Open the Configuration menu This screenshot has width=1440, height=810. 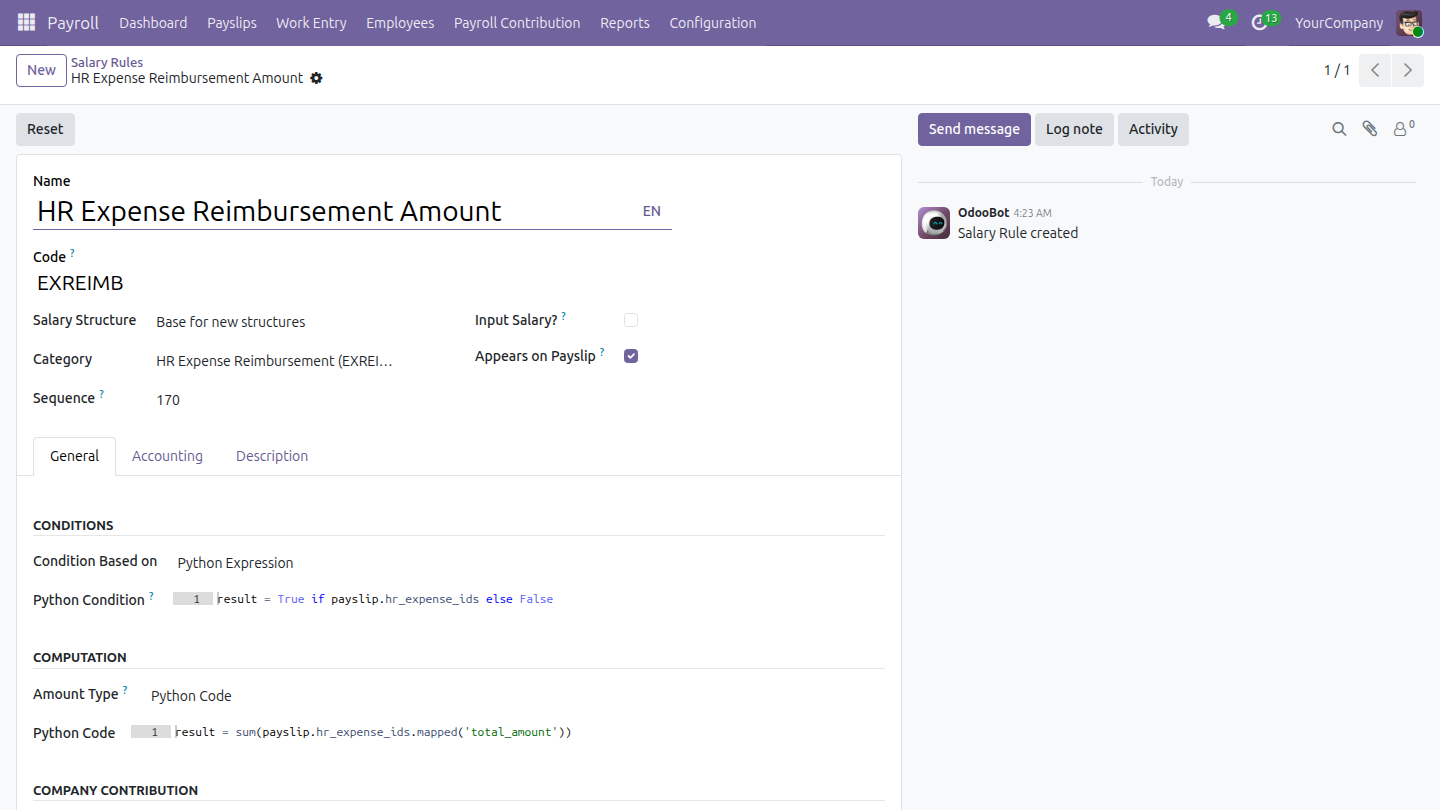pos(713,22)
